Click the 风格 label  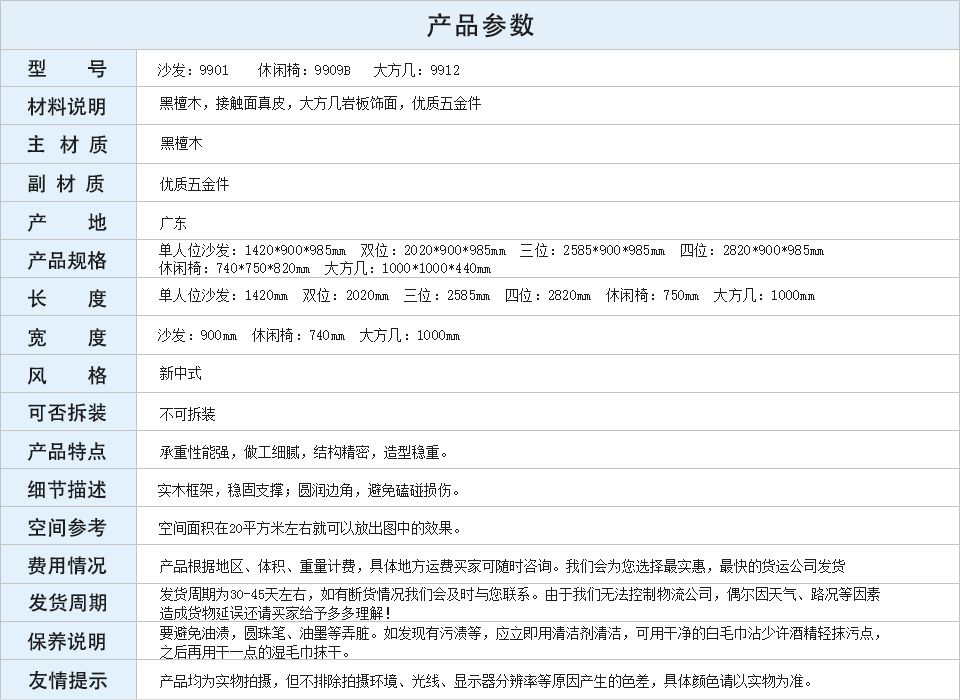pyautogui.click(x=67, y=375)
